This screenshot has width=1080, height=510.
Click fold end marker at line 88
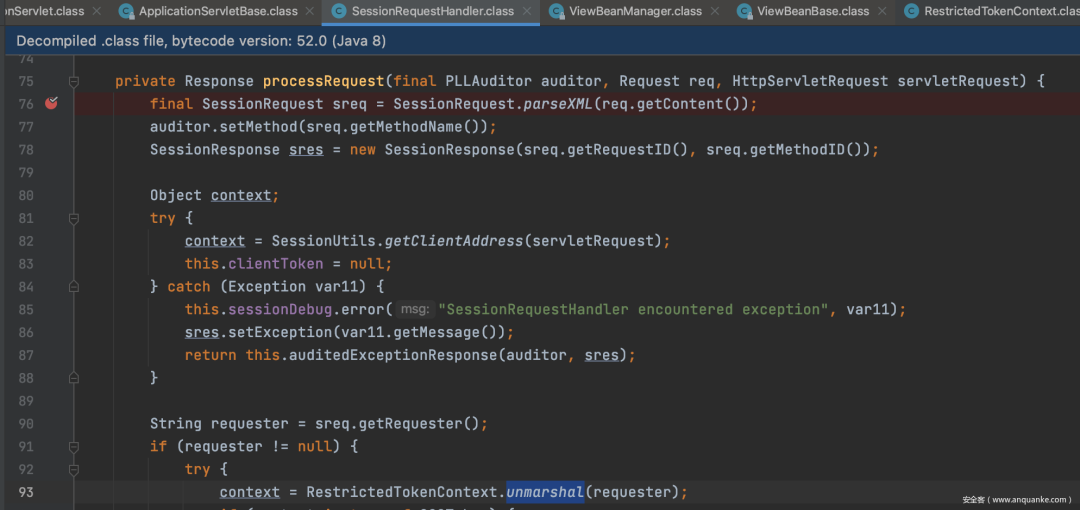pyautogui.click(x=74, y=378)
